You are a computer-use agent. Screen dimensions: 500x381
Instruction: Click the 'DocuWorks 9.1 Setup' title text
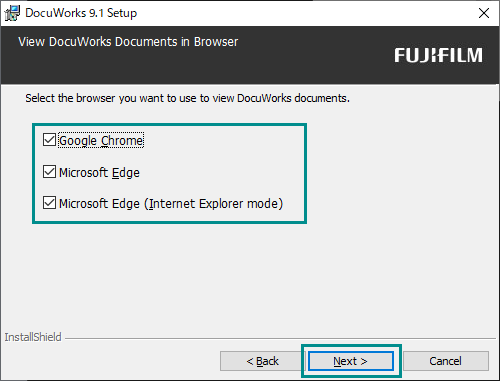pyautogui.click(x=81, y=13)
